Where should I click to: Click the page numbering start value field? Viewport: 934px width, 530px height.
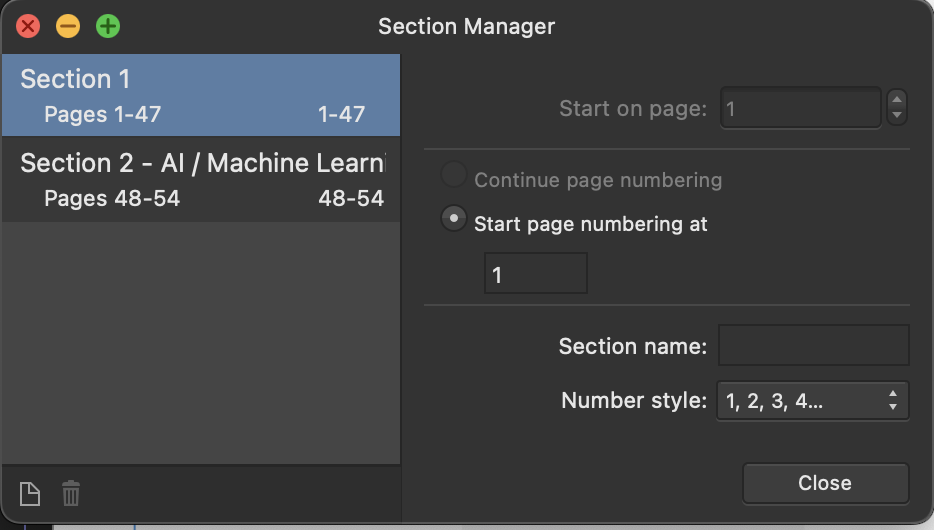[x=536, y=273]
